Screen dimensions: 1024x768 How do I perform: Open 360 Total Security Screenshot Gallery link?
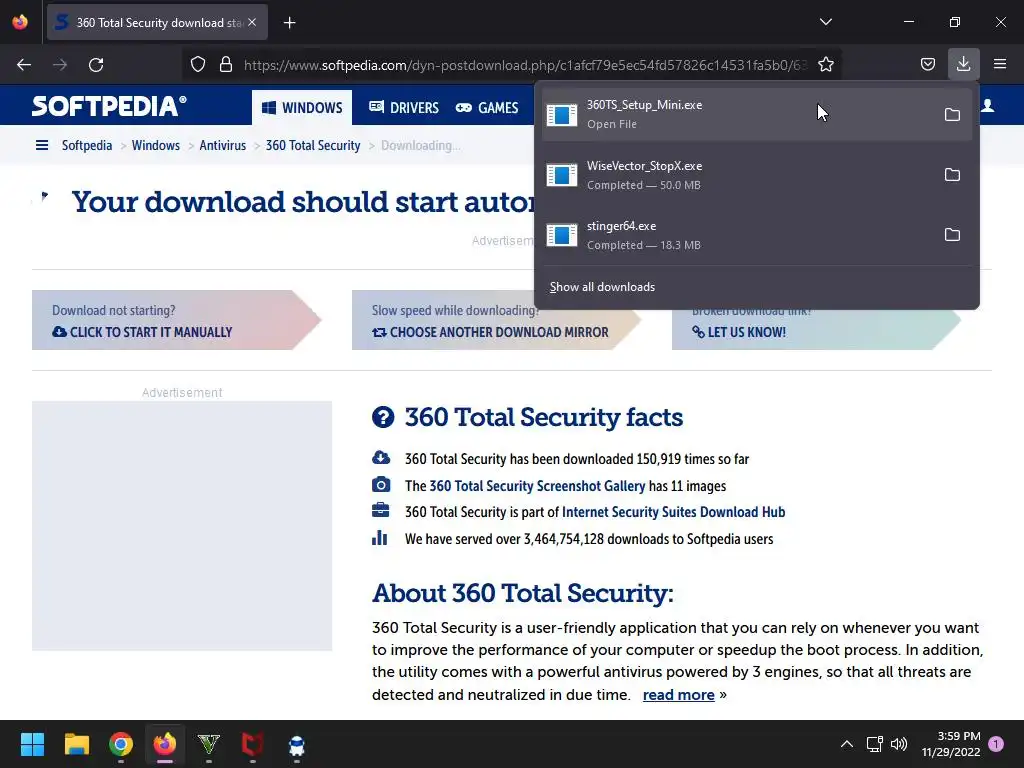point(537,486)
